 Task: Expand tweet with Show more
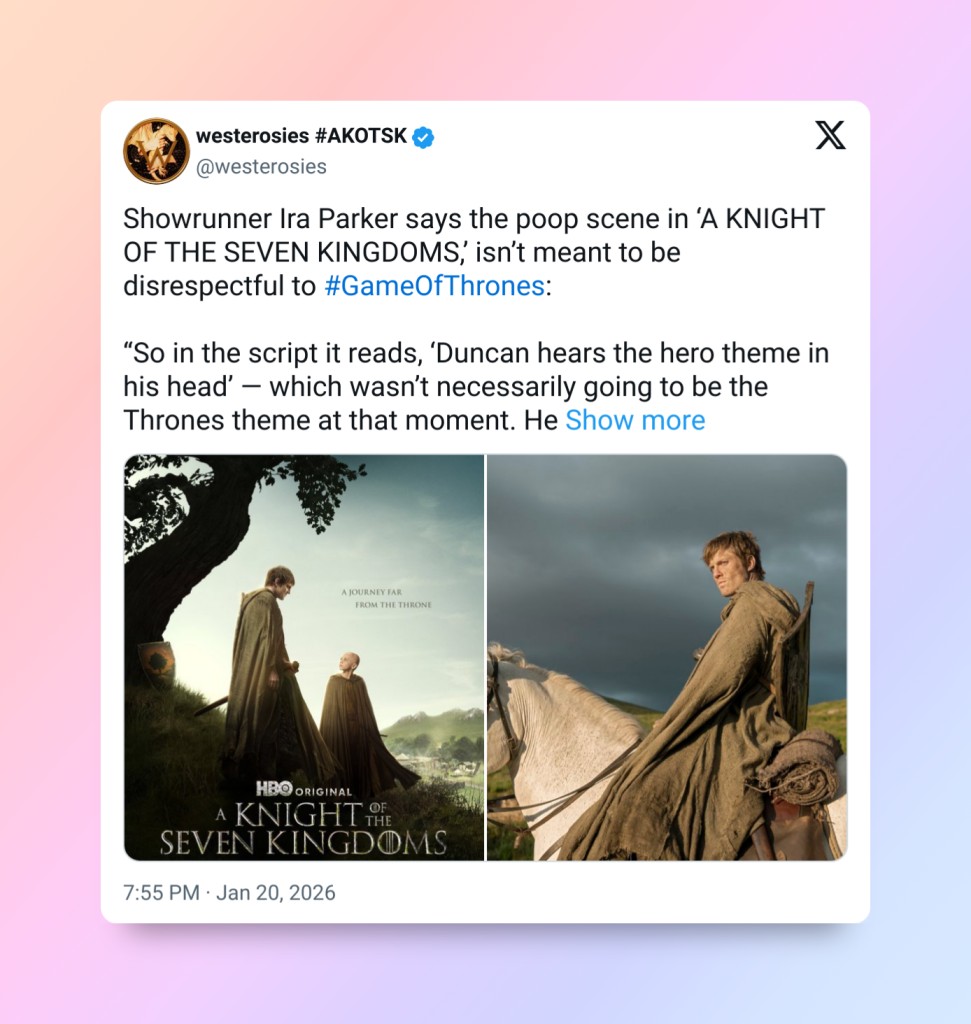[635, 420]
